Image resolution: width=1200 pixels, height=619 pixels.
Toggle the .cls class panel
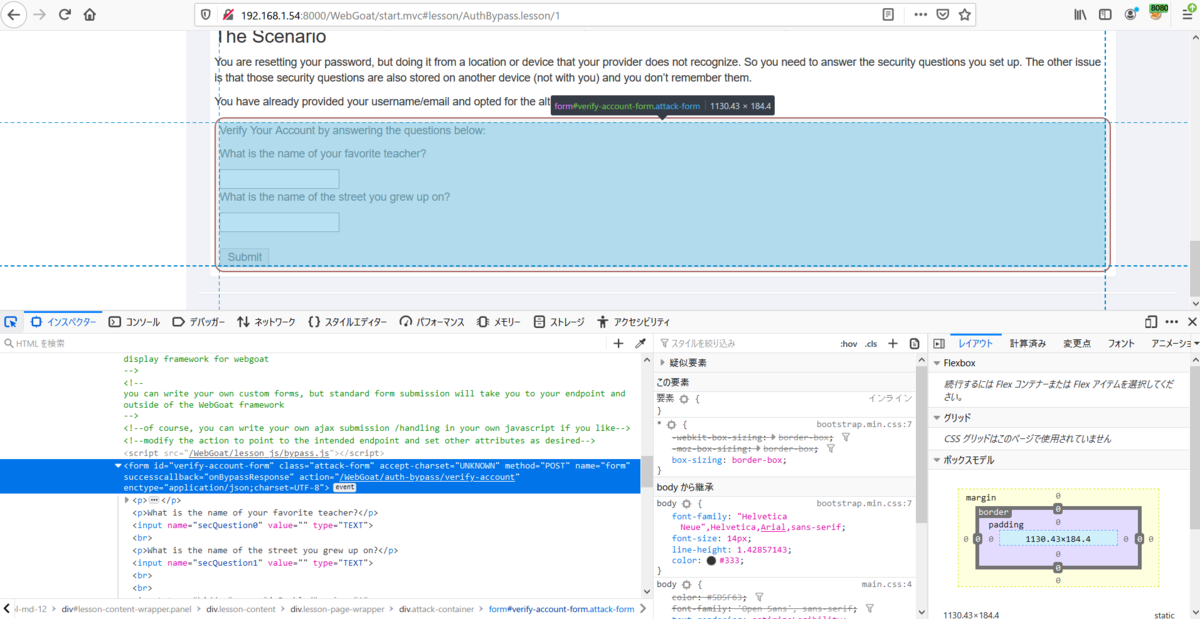point(871,343)
